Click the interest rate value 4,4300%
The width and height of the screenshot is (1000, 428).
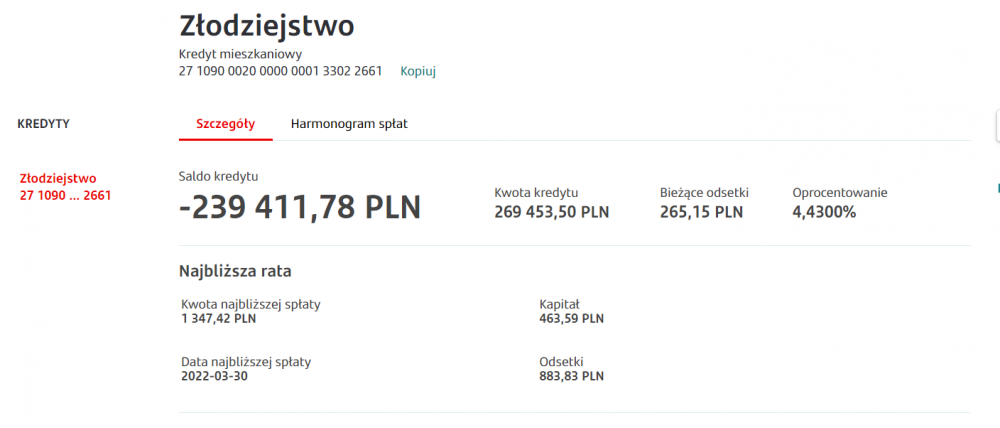pos(824,212)
